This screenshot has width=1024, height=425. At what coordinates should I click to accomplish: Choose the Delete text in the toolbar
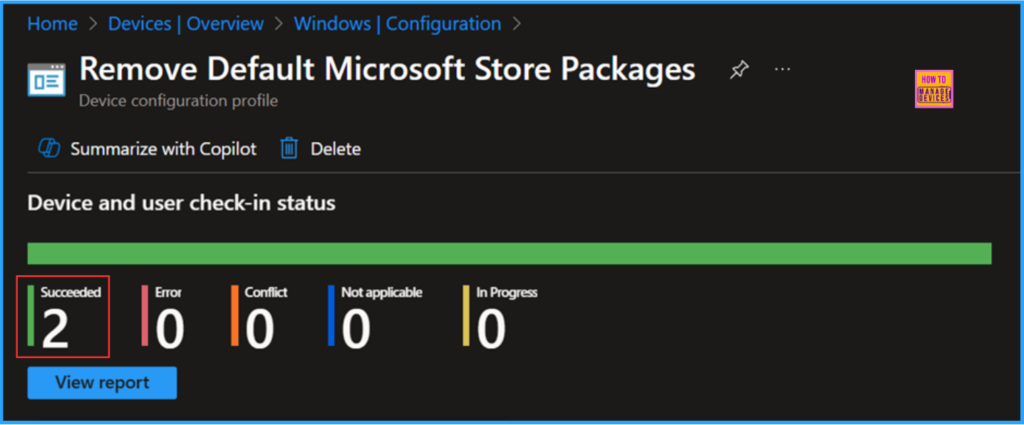coord(336,149)
